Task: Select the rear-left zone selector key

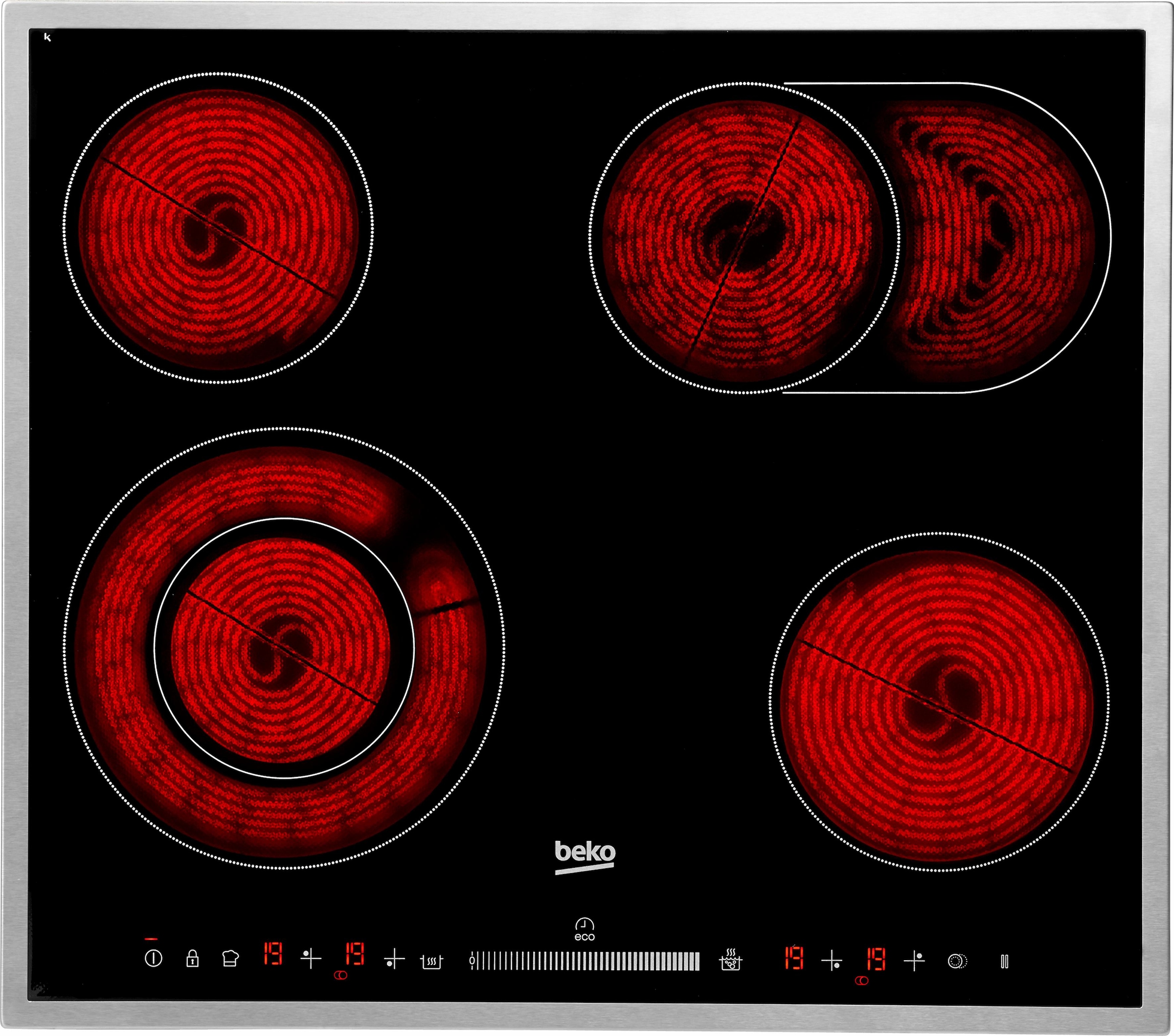Action: pyautogui.click(x=311, y=958)
